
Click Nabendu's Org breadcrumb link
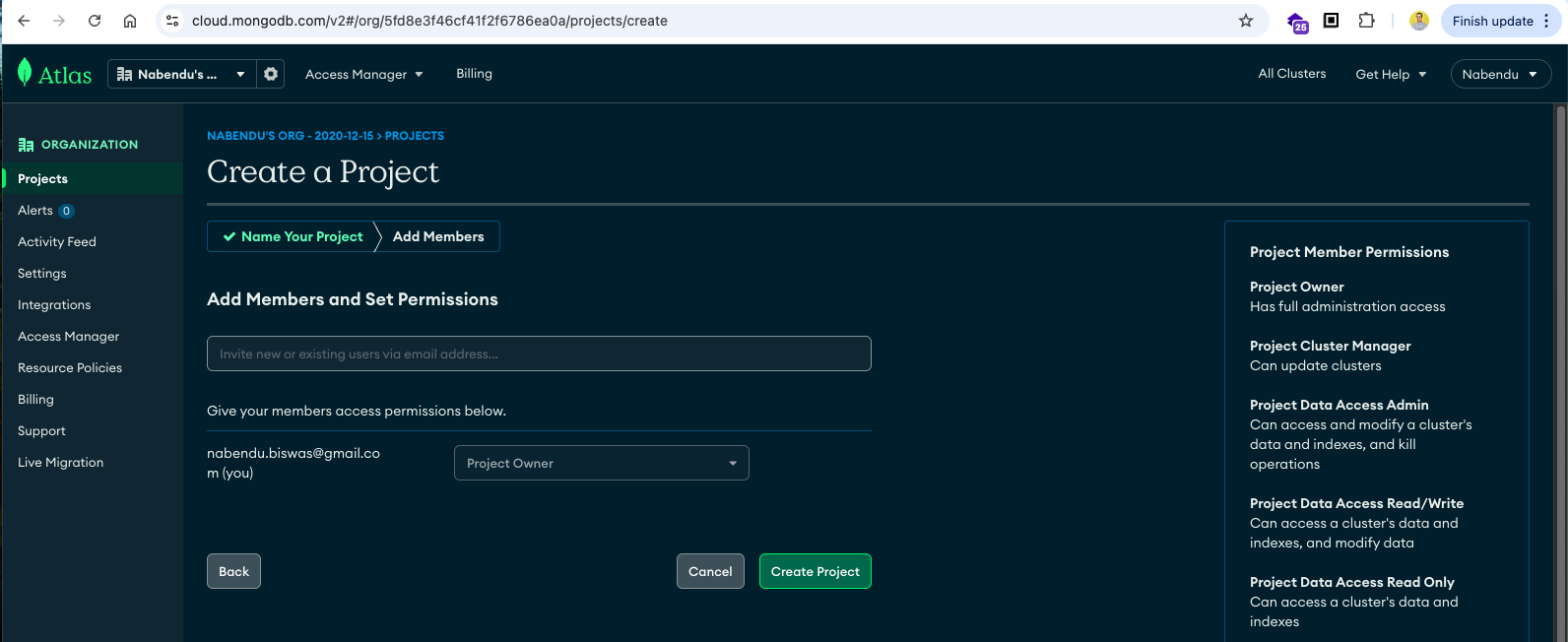tap(290, 136)
